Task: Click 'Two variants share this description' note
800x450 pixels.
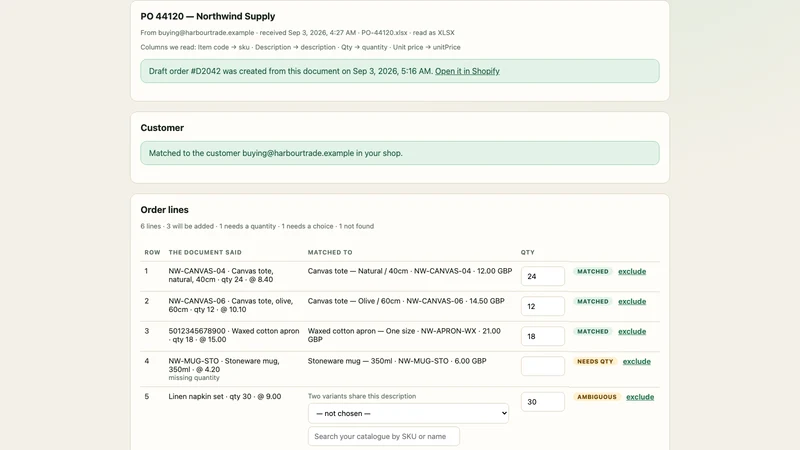Action: pos(362,396)
